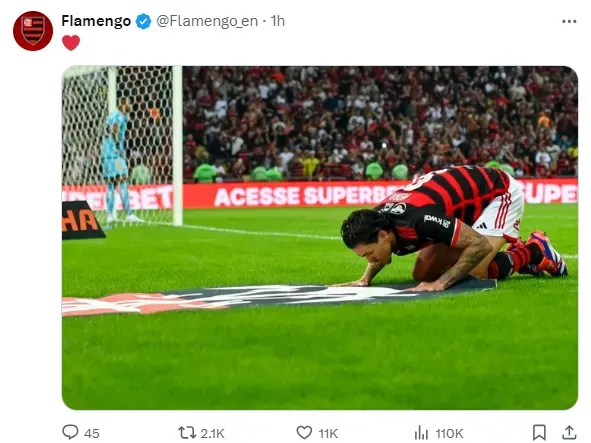Open the views bar chart icon
This screenshot has height=443, width=591.
(421, 432)
